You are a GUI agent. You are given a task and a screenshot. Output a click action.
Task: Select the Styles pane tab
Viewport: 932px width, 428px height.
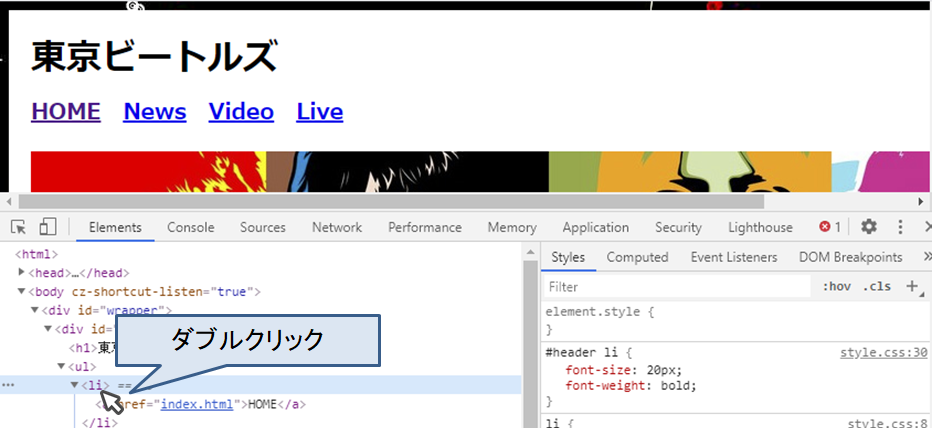(x=568, y=257)
